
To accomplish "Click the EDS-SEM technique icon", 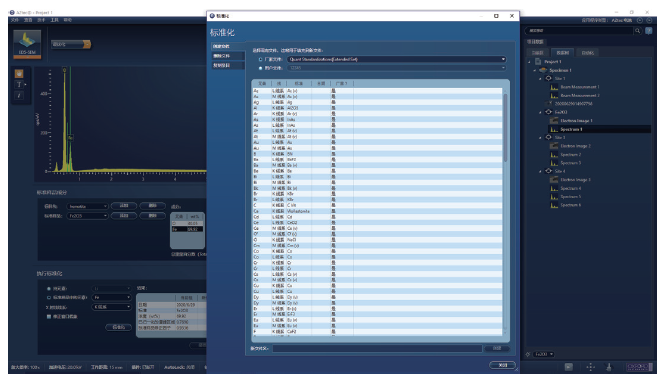I will tap(27, 44).
